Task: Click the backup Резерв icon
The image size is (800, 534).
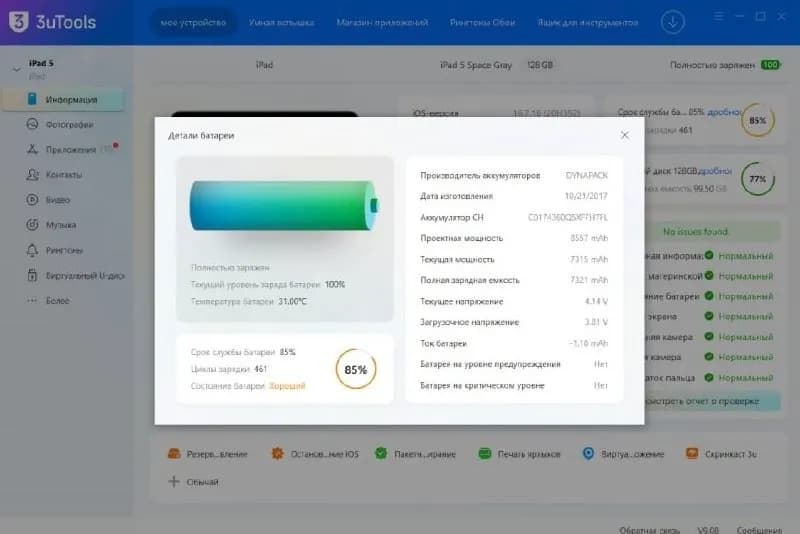Action: [x=174, y=453]
